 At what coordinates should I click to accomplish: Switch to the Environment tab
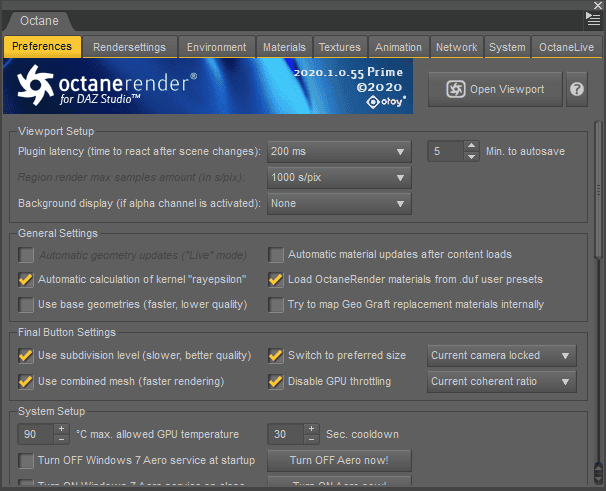[216, 47]
